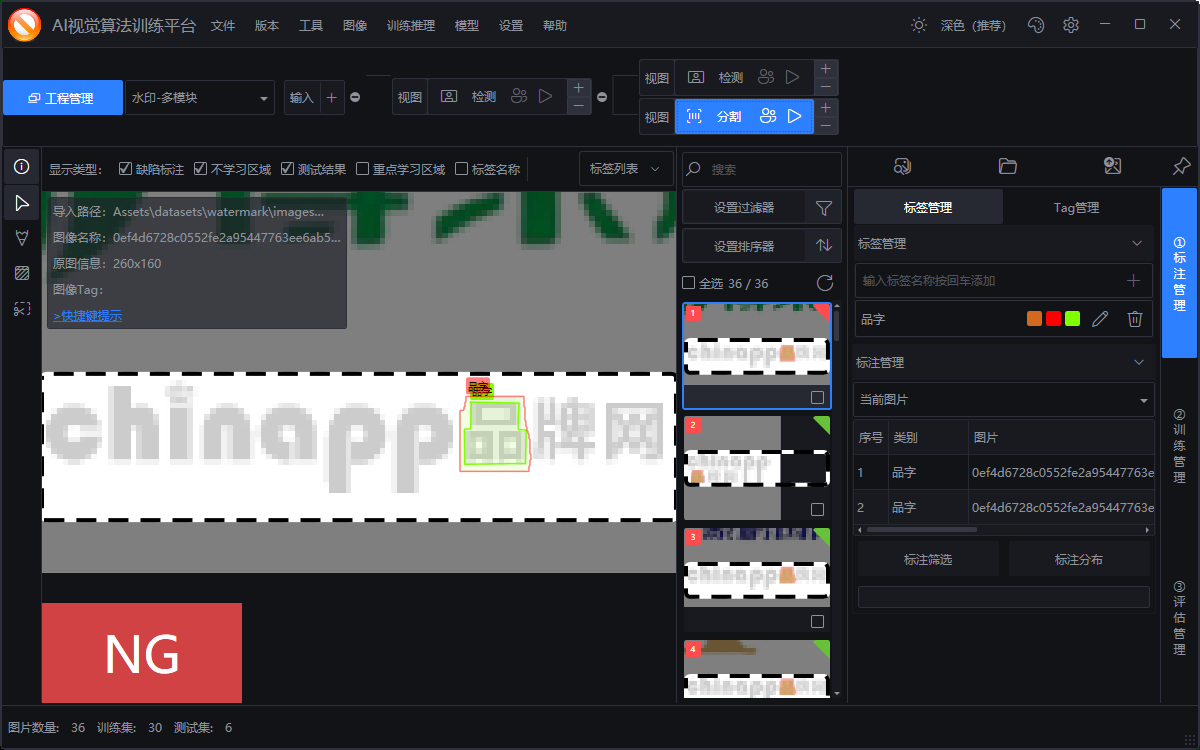Open the settings gear in title bar
This screenshot has height=750, width=1200.
click(1071, 25)
